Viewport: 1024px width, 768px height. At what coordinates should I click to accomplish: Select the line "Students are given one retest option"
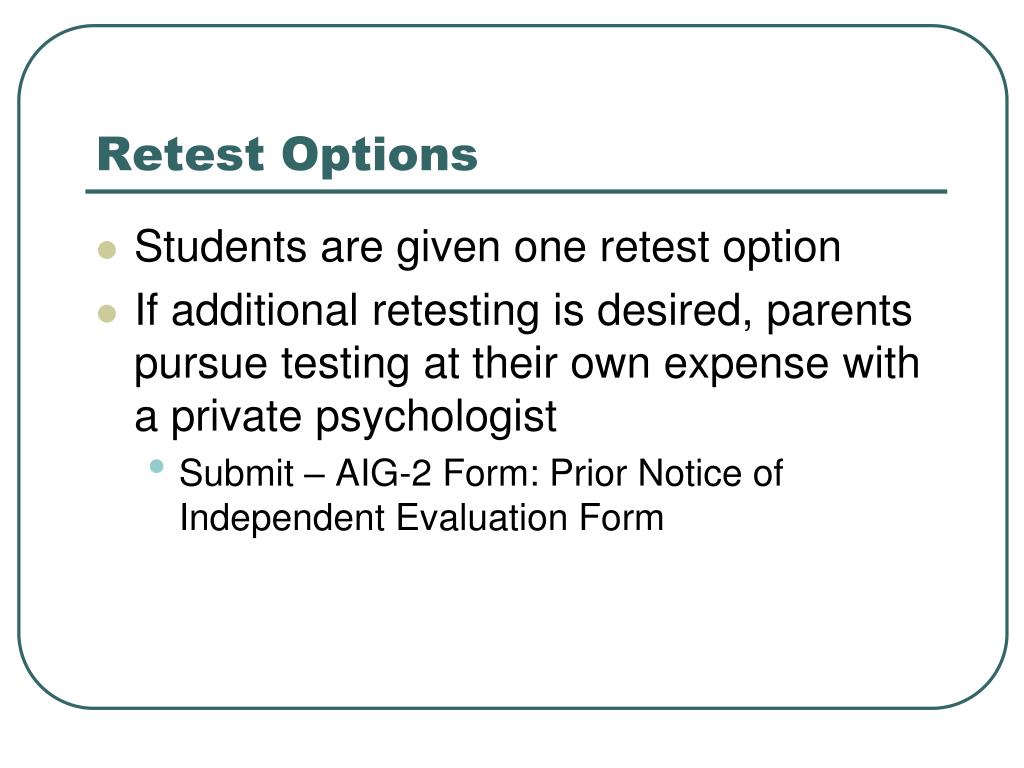(x=488, y=248)
